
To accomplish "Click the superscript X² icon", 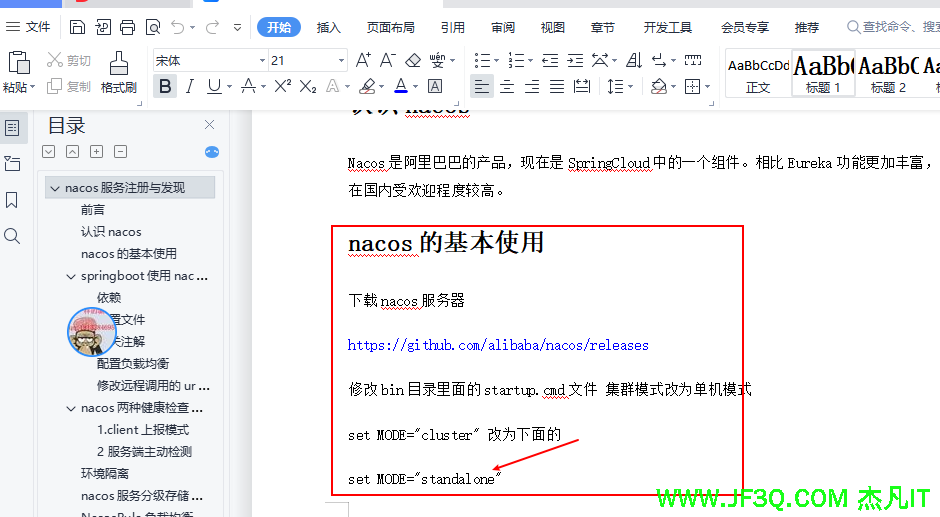I will (x=283, y=87).
